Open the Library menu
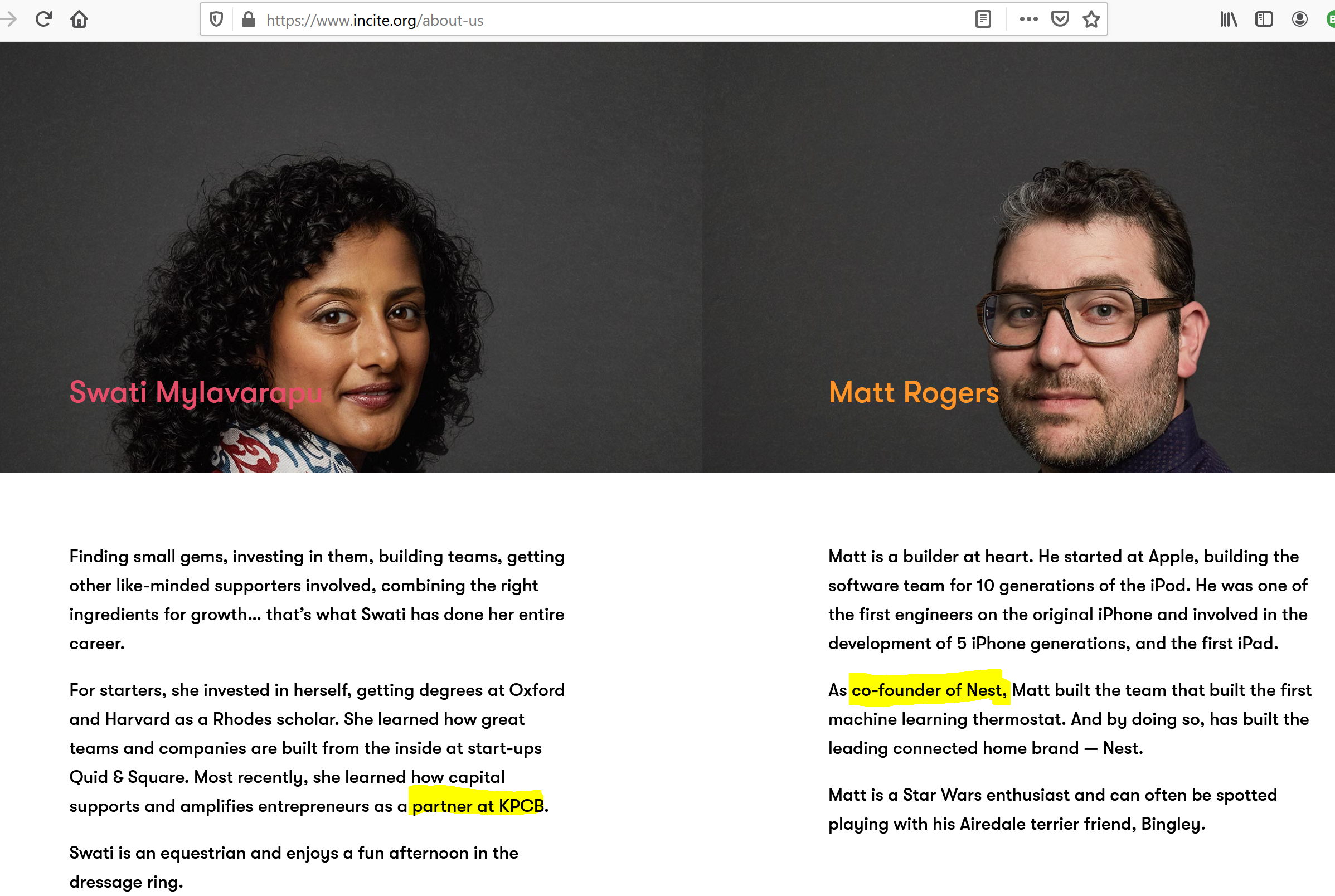The width and height of the screenshot is (1335, 896). (x=1229, y=20)
